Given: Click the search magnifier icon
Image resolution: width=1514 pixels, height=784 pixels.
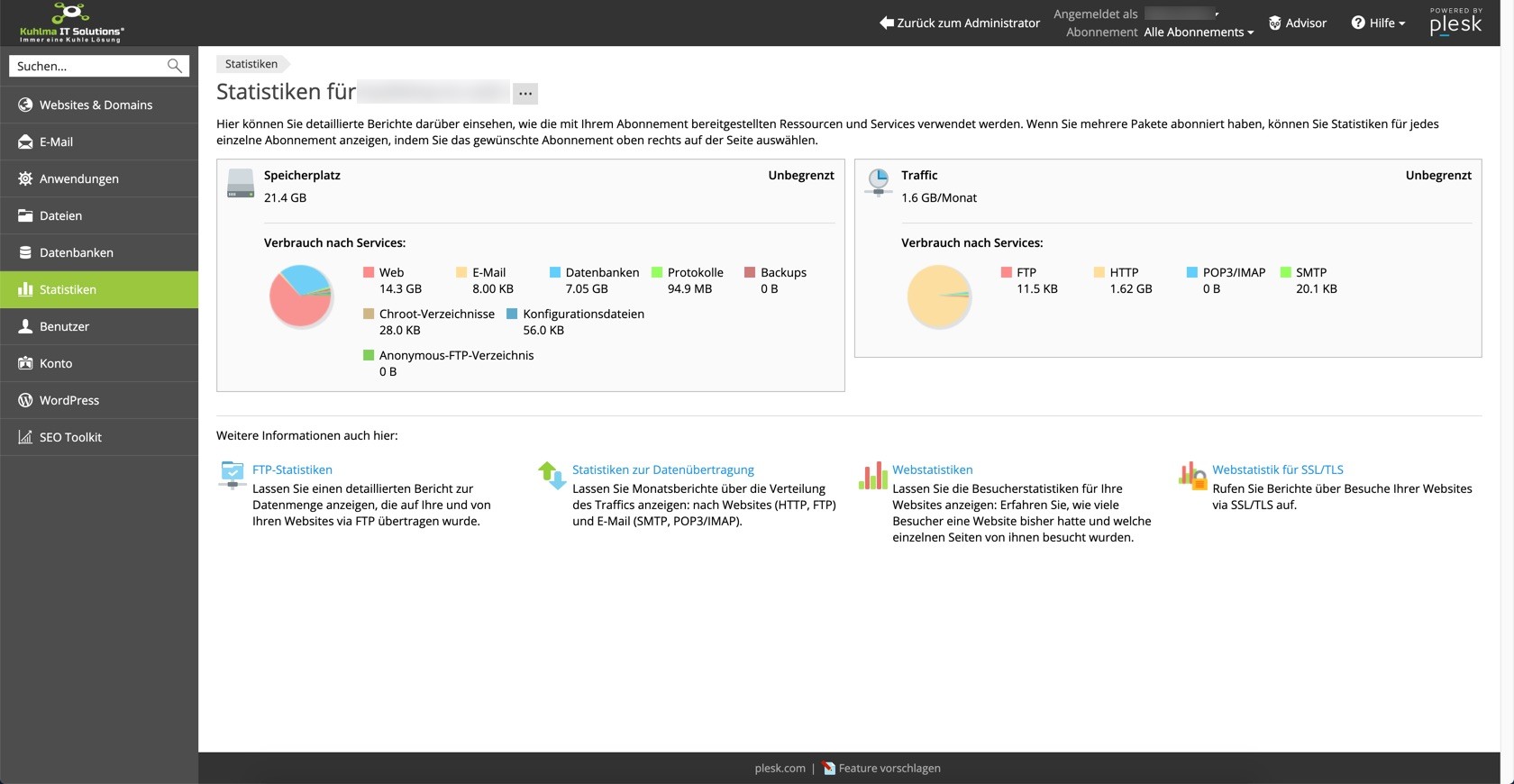Looking at the screenshot, I should pyautogui.click(x=175, y=66).
